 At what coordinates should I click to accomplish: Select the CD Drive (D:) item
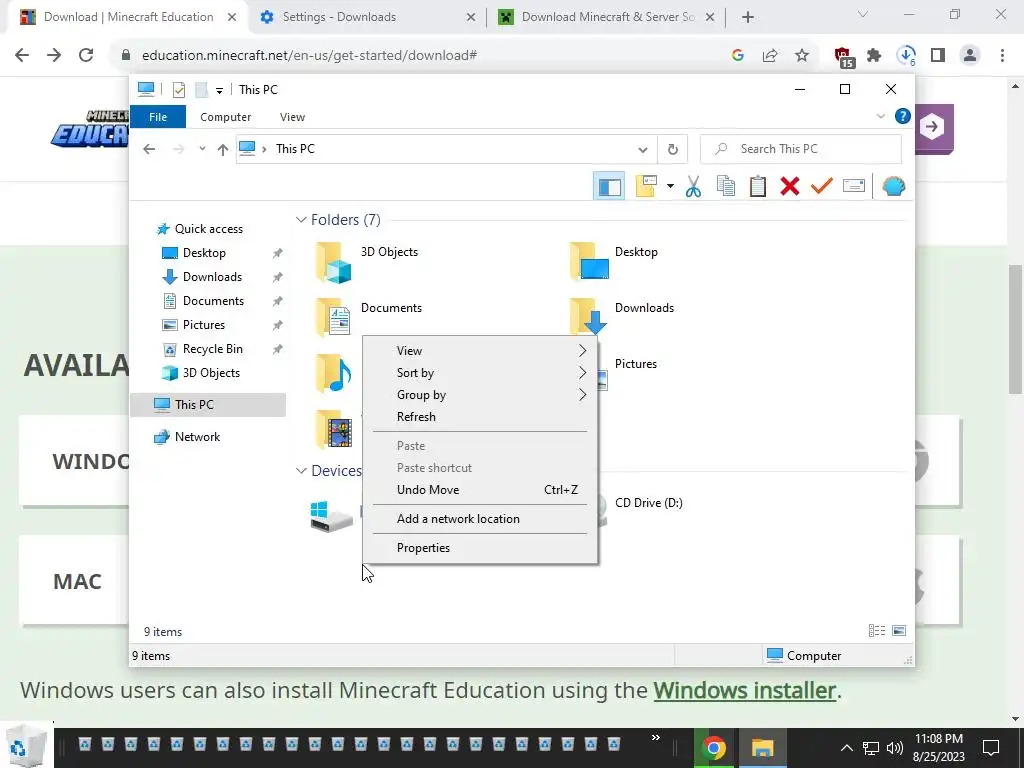point(648,503)
